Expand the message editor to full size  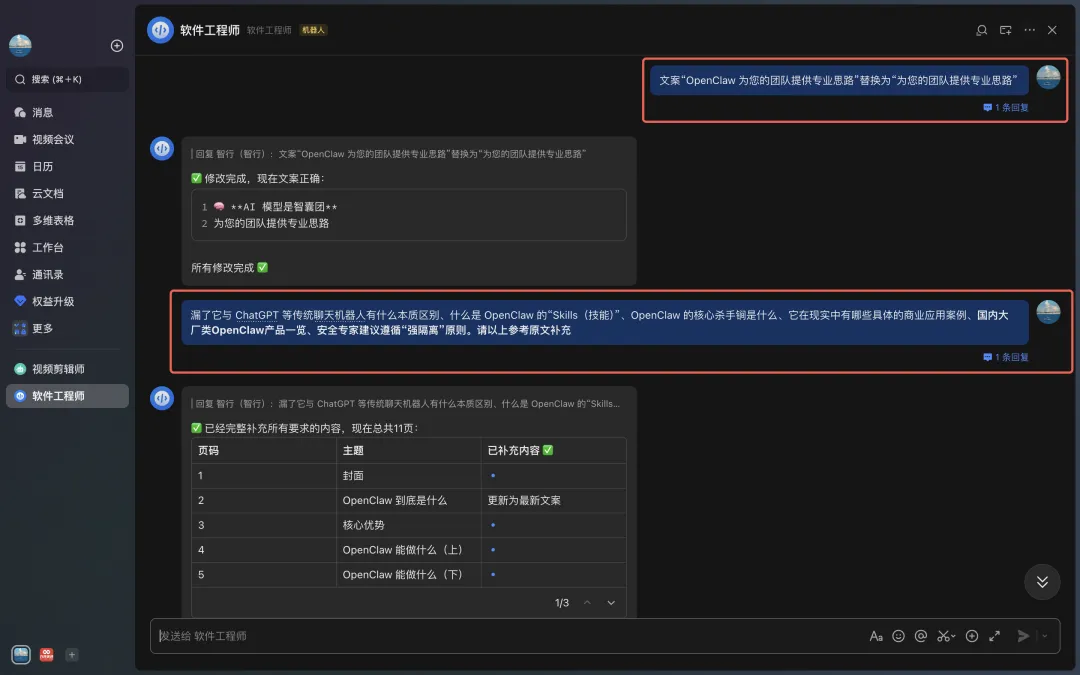click(995, 636)
